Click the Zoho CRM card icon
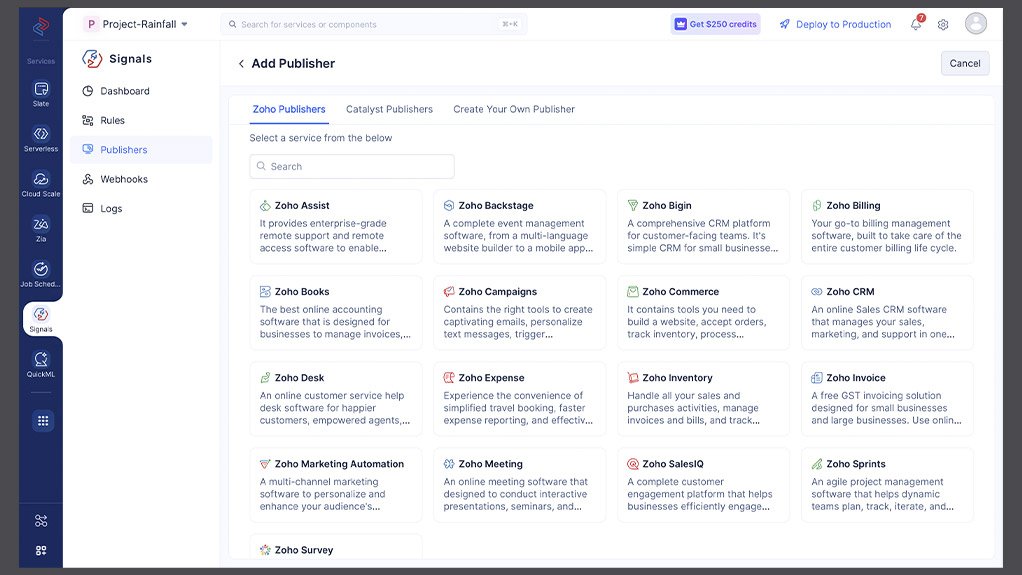1022x575 pixels. point(817,291)
